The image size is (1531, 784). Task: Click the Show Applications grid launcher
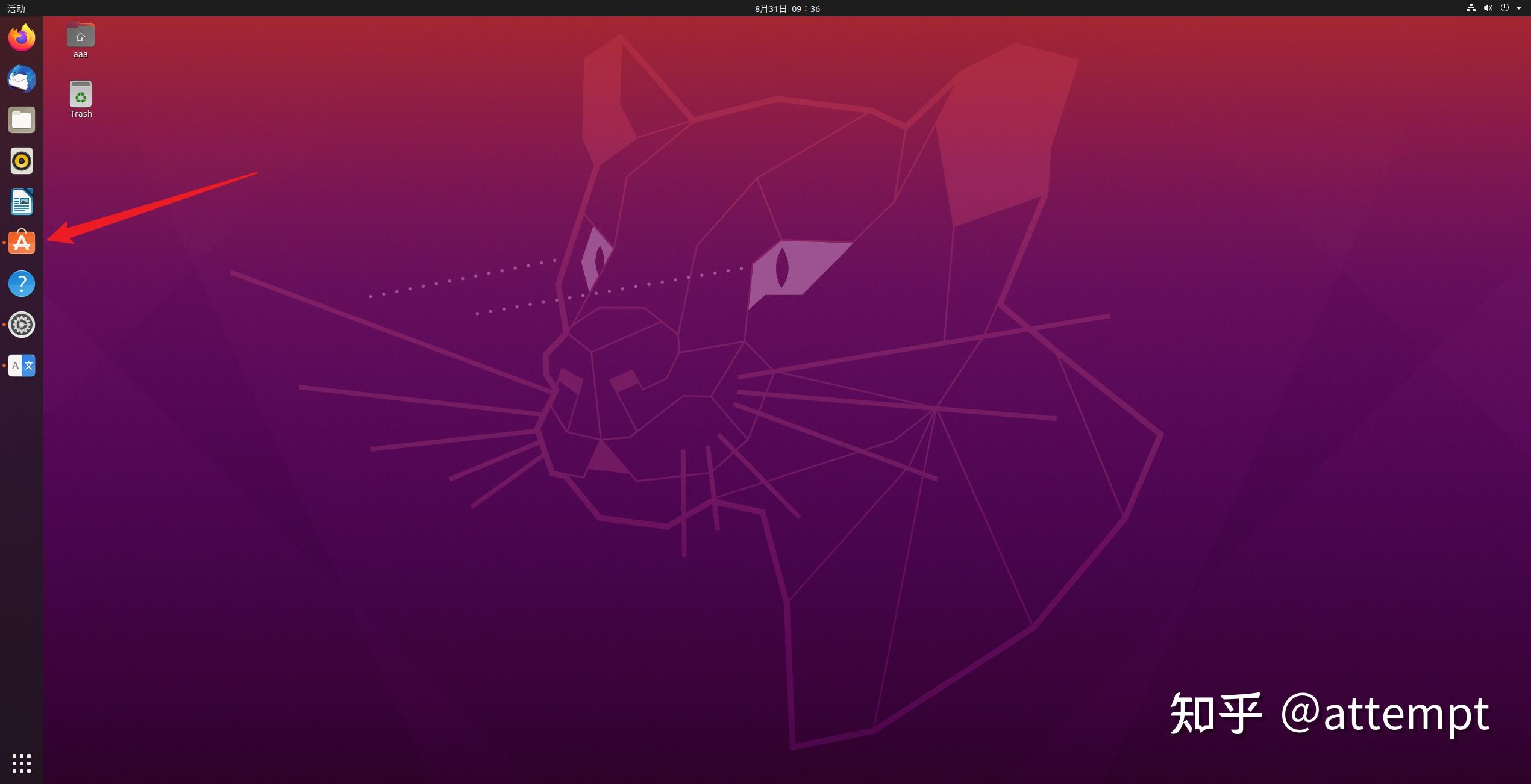(x=21, y=763)
